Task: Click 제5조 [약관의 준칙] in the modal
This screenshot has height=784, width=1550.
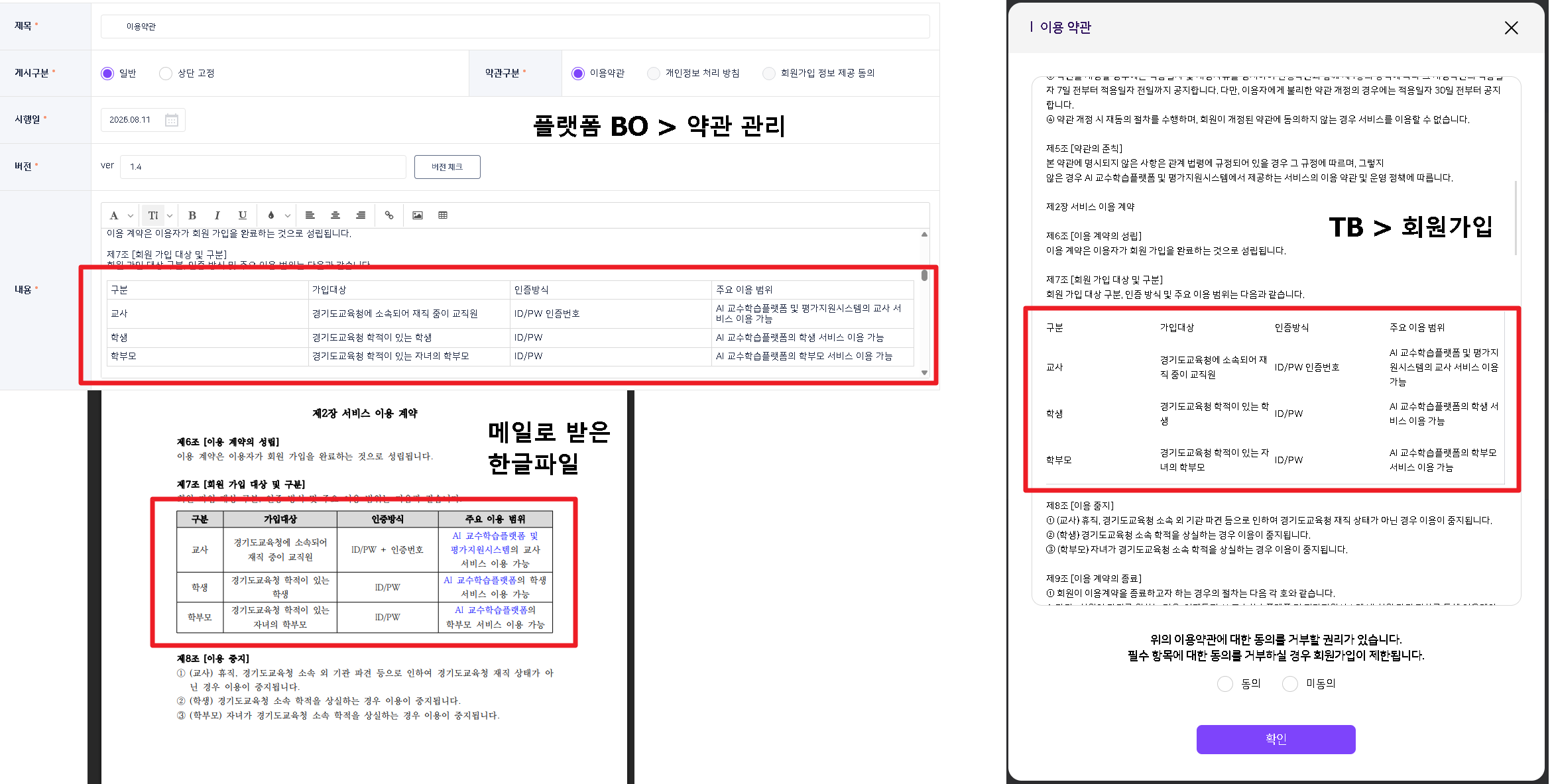Action: pos(1085,148)
